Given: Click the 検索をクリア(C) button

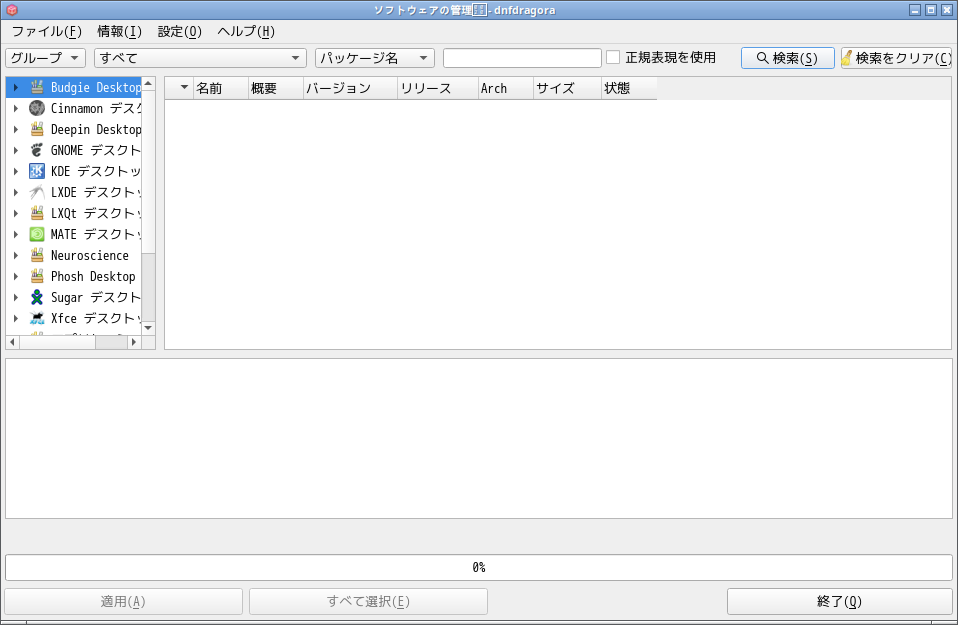Looking at the screenshot, I should pos(896,58).
